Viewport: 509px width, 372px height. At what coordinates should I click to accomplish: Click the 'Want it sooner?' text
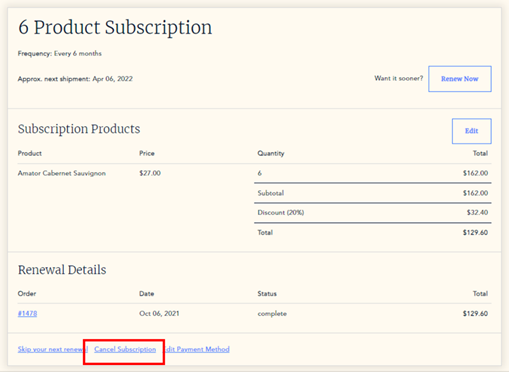[398, 78]
